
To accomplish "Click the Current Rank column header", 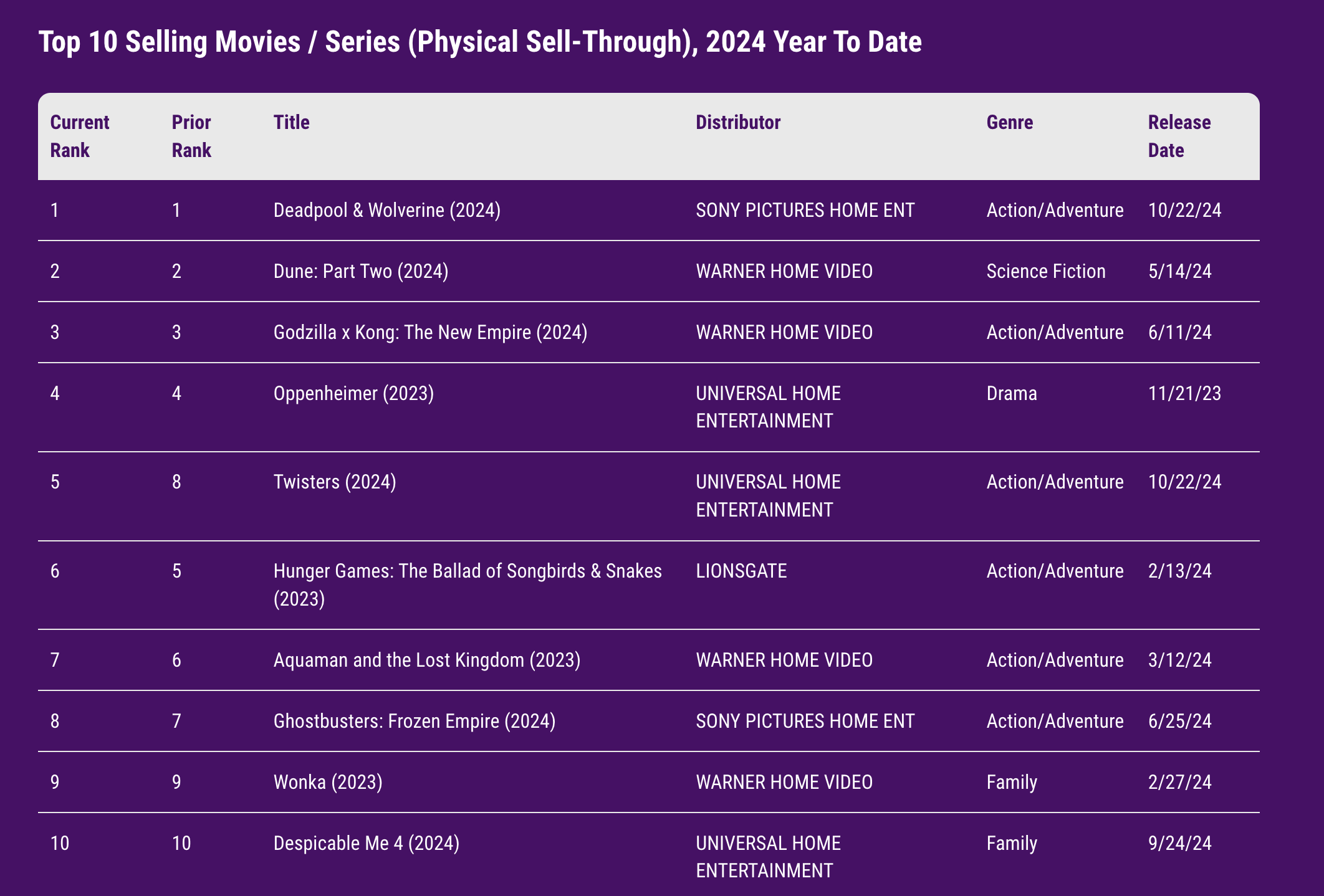I will coord(80,136).
